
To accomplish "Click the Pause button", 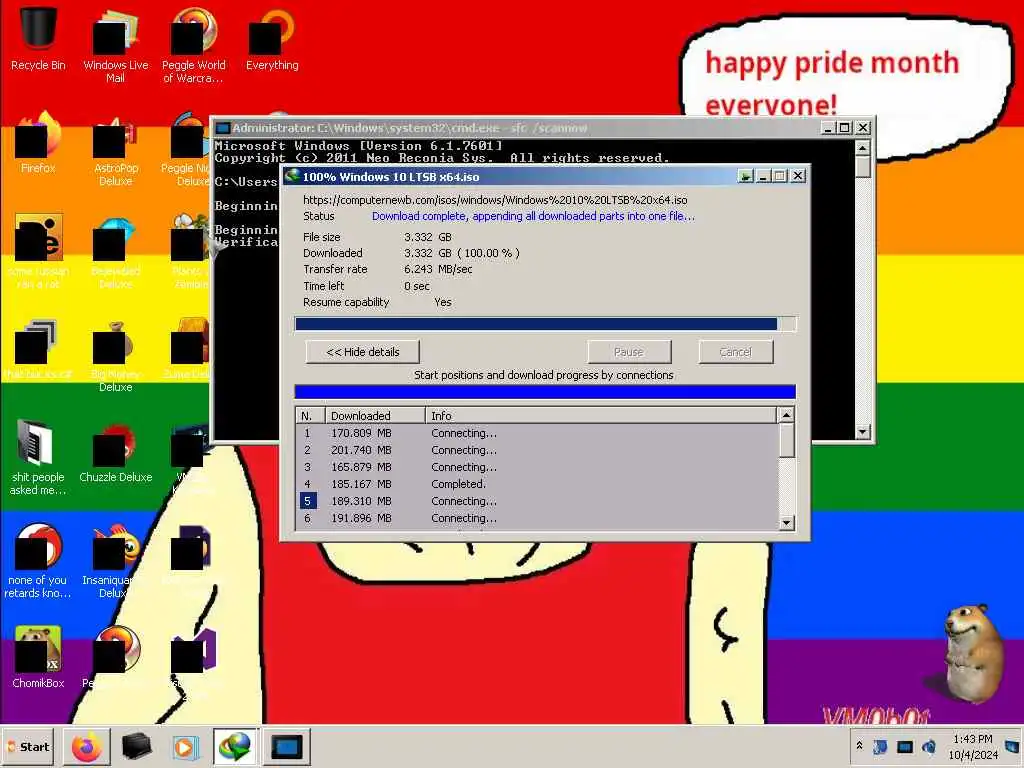I will 629,352.
